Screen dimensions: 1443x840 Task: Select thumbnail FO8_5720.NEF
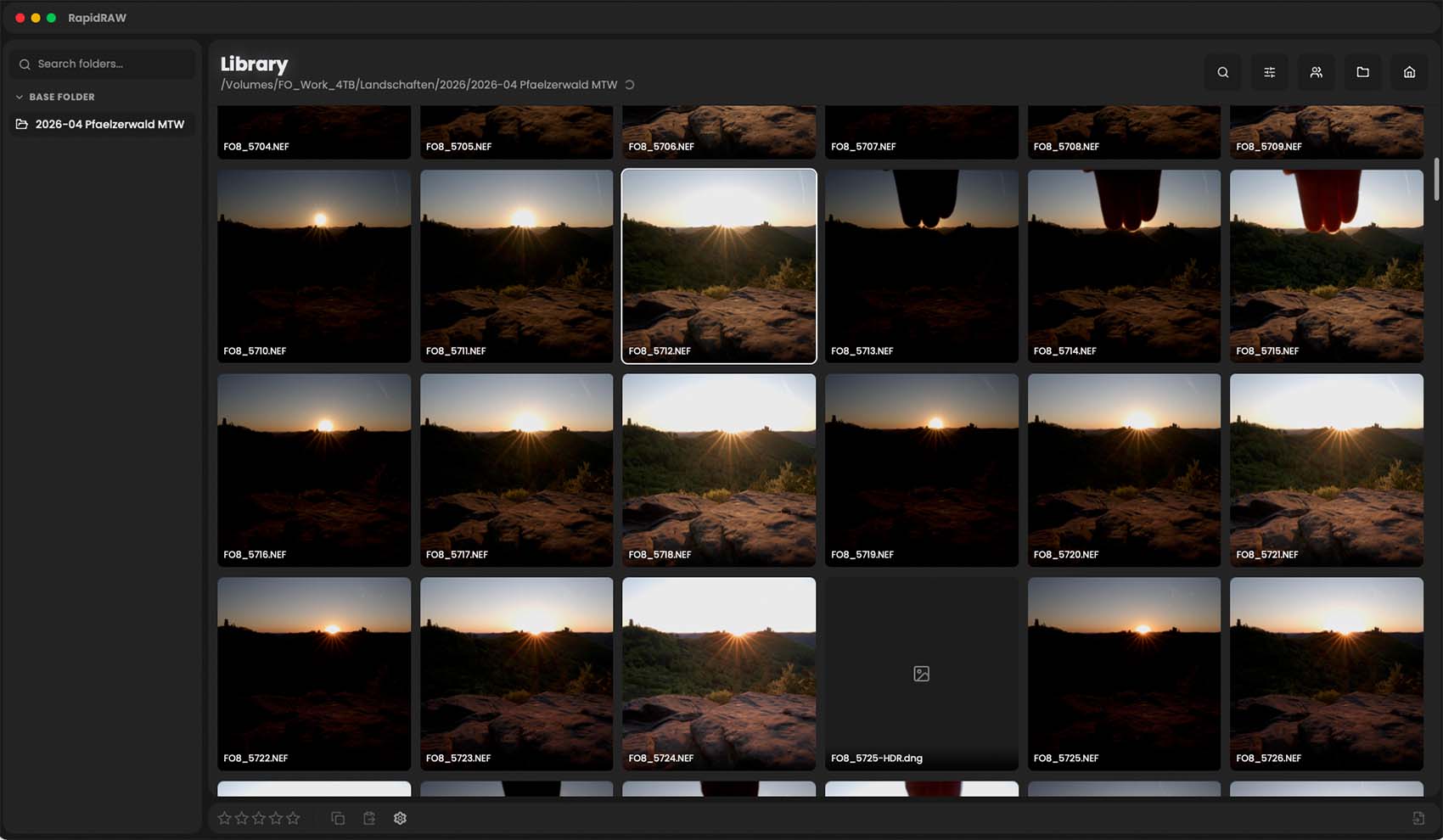tap(1124, 470)
